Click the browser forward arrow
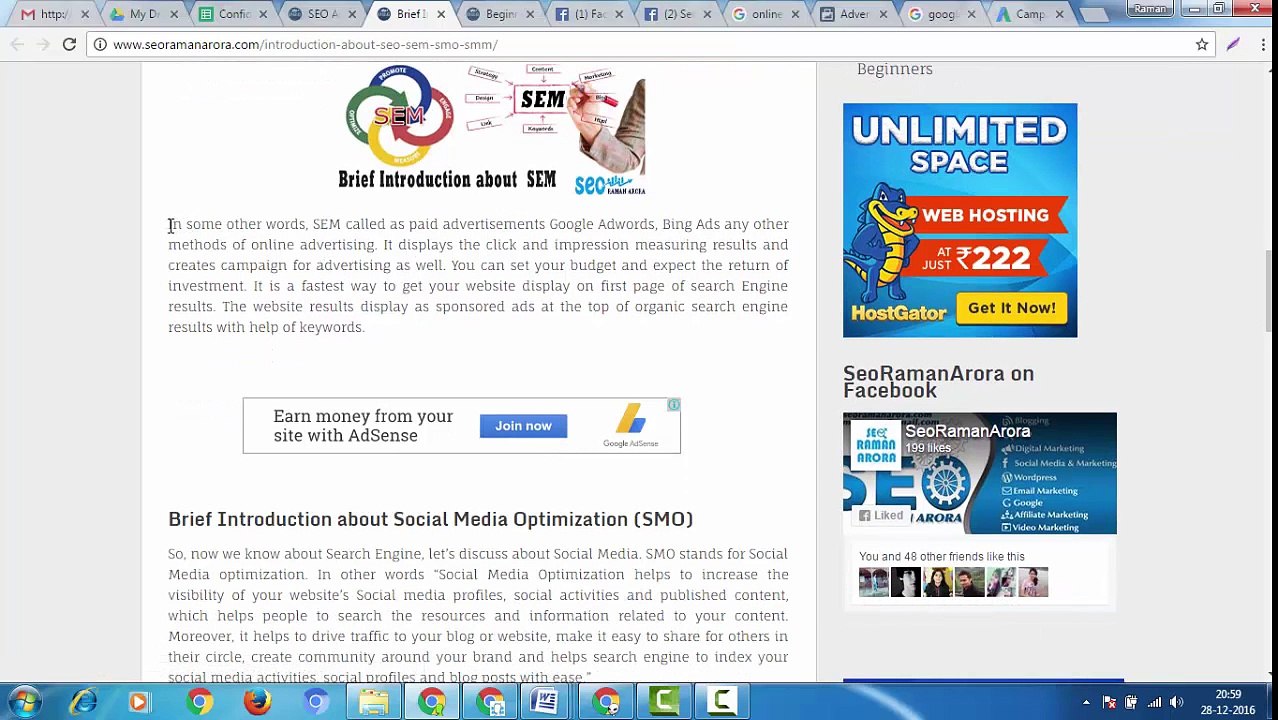 pos(43,44)
